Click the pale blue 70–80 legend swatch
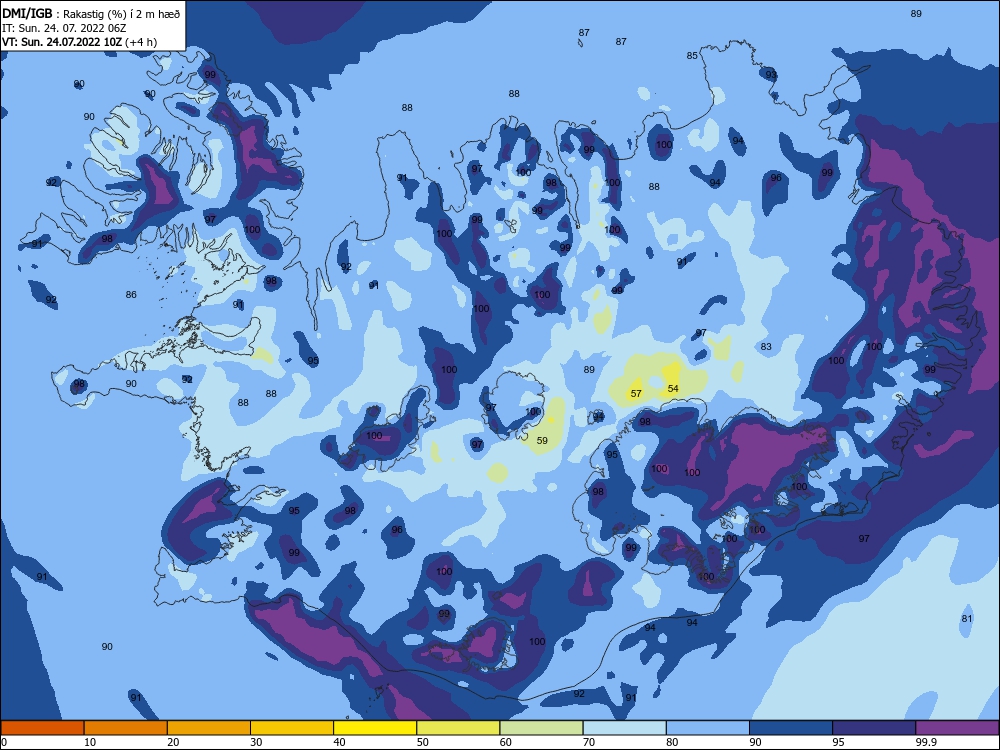Screen dimensions: 1000x750 coord(624,728)
